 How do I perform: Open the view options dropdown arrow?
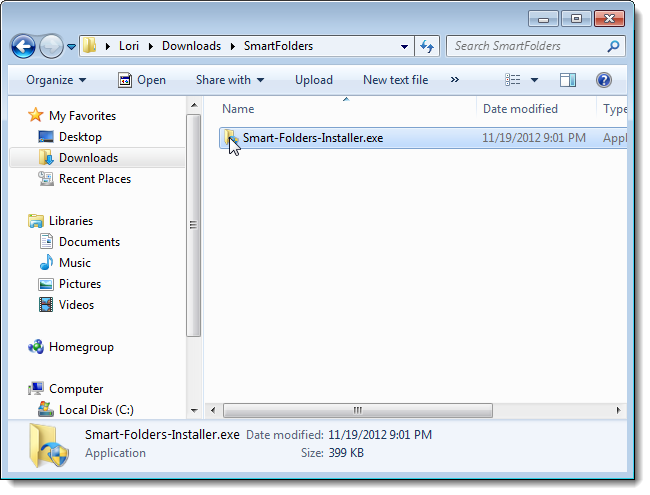(x=535, y=80)
